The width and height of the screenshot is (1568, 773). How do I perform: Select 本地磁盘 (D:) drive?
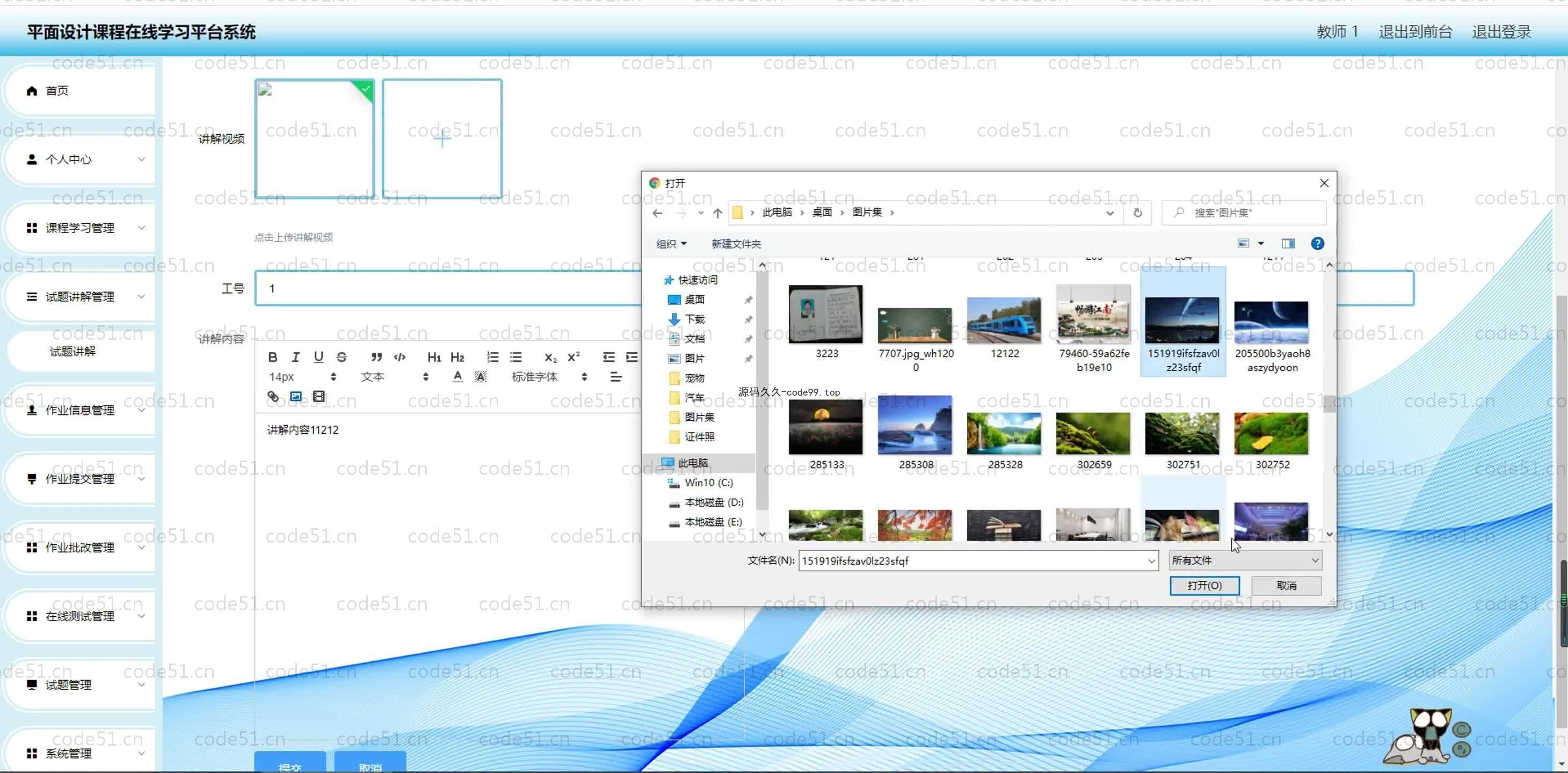pos(714,502)
